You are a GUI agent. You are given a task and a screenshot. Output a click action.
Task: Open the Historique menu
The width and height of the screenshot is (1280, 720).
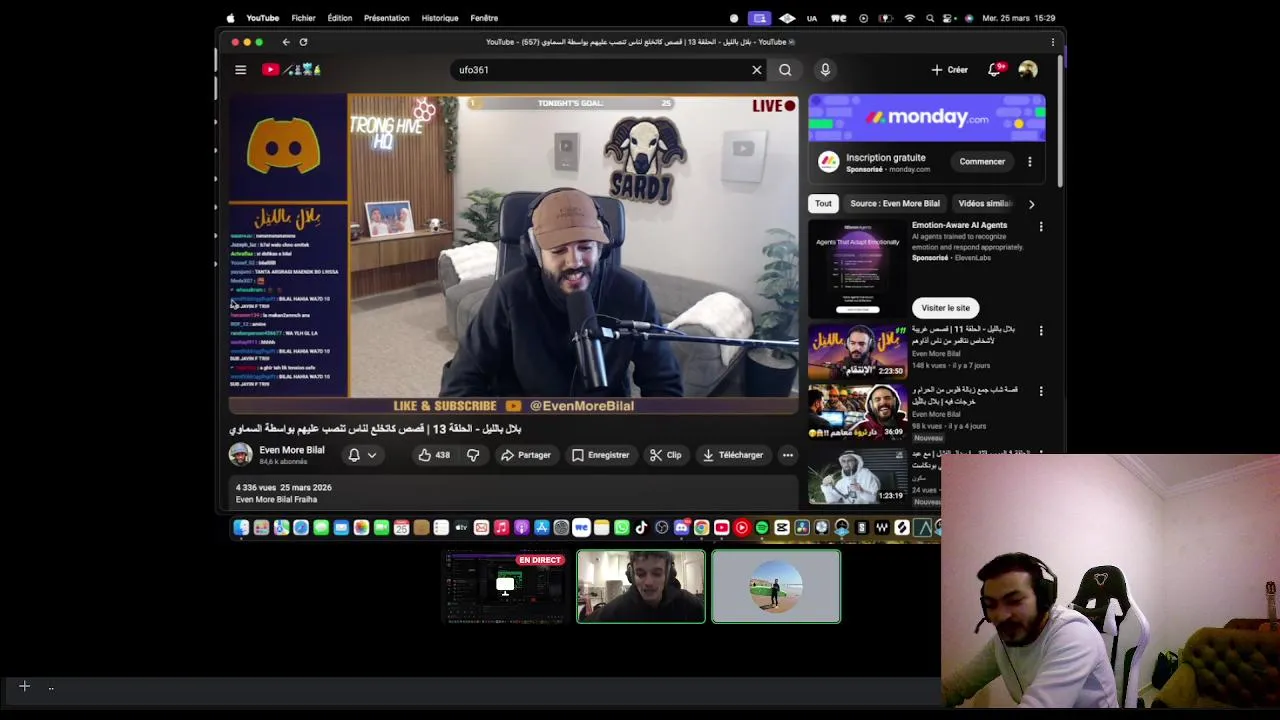[x=440, y=18]
